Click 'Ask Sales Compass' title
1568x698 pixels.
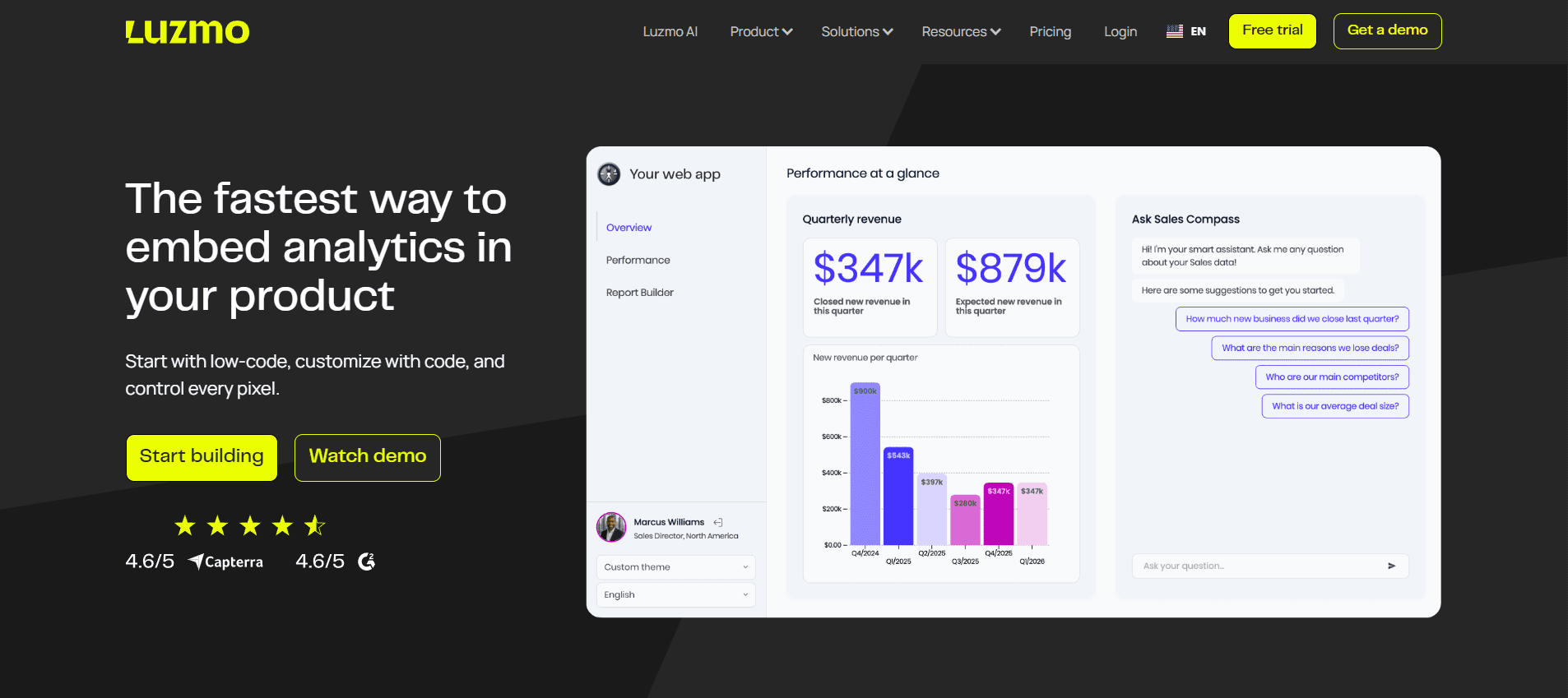[x=1185, y=220]
